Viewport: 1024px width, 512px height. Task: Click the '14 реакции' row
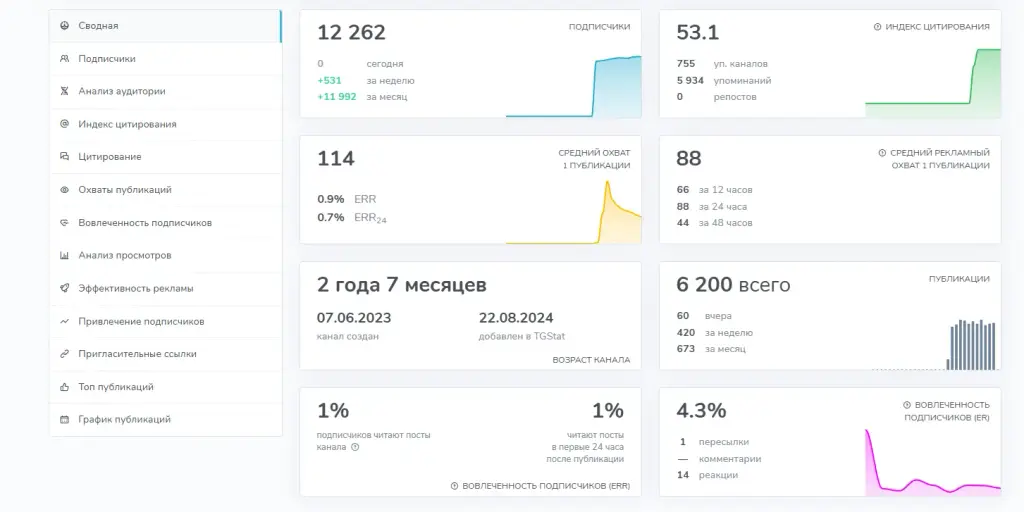(707, 475)
